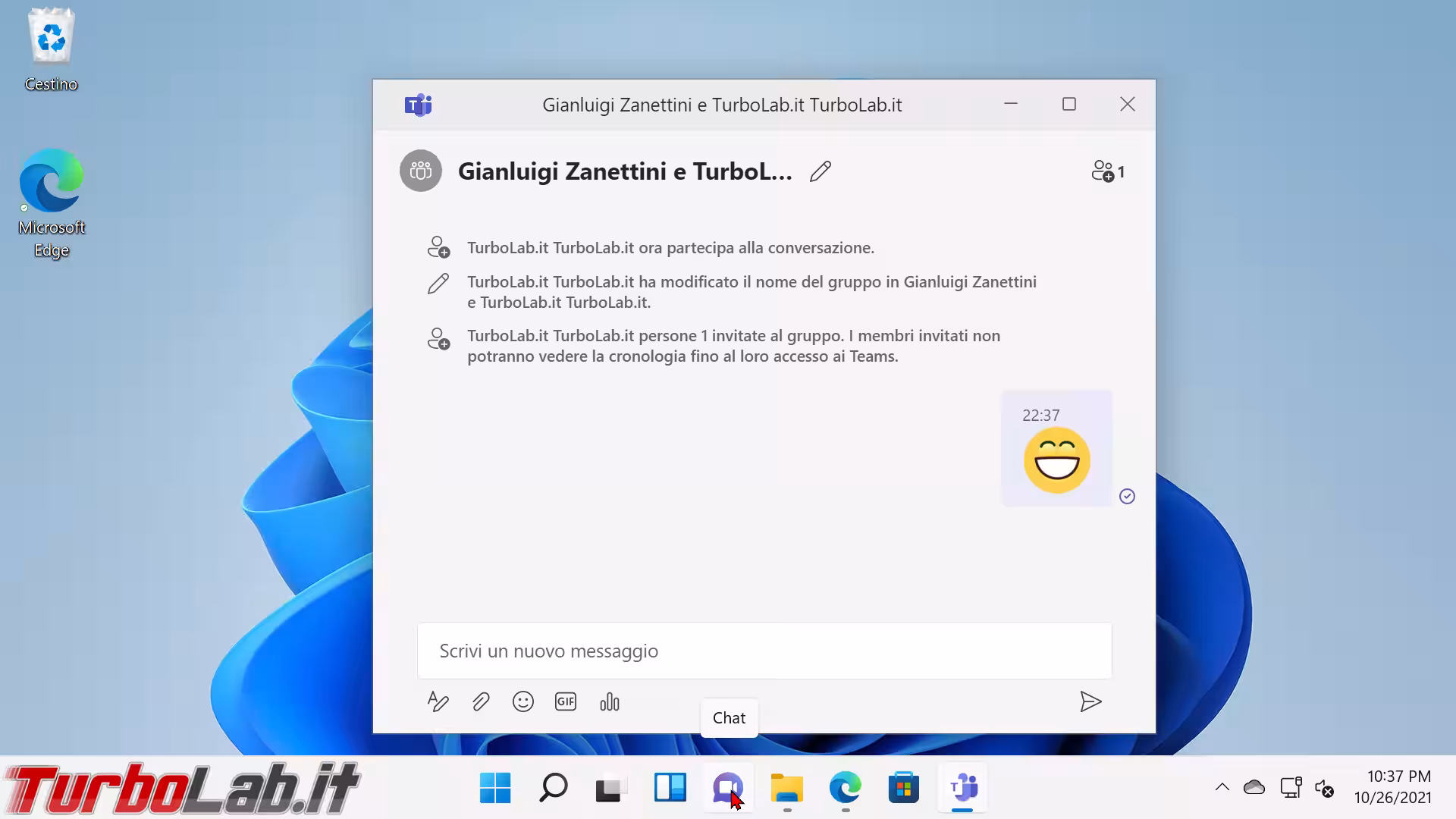Click the Scrivi un nuovo messaggio field

(x=764, y=651)
